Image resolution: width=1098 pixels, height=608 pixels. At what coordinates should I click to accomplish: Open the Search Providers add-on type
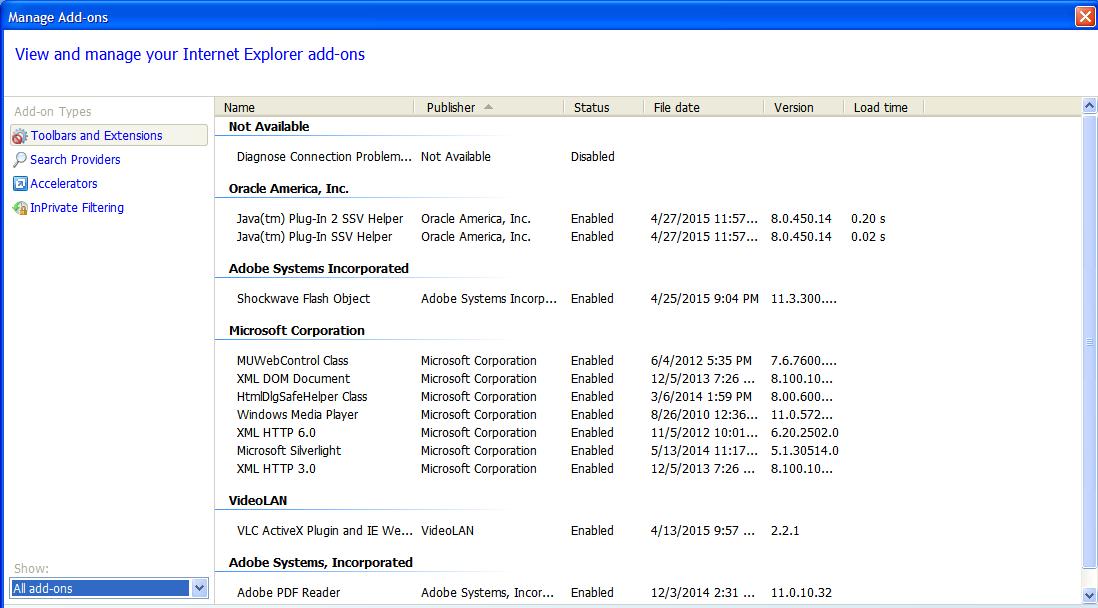tap(75, 160)
